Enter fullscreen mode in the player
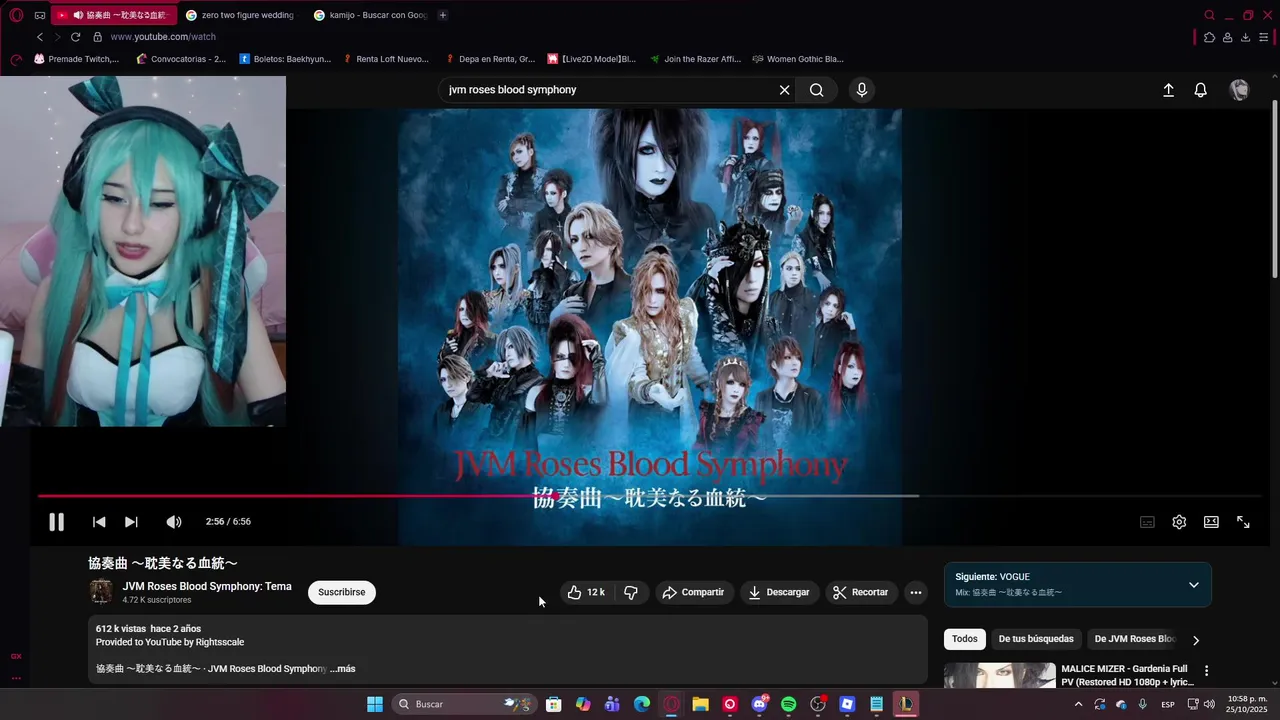1280x720 pixels. 1243,522
